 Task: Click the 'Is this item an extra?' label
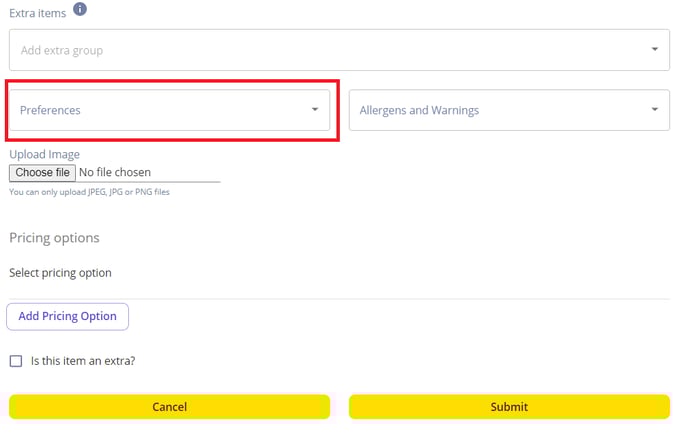[x=83, y=361]
